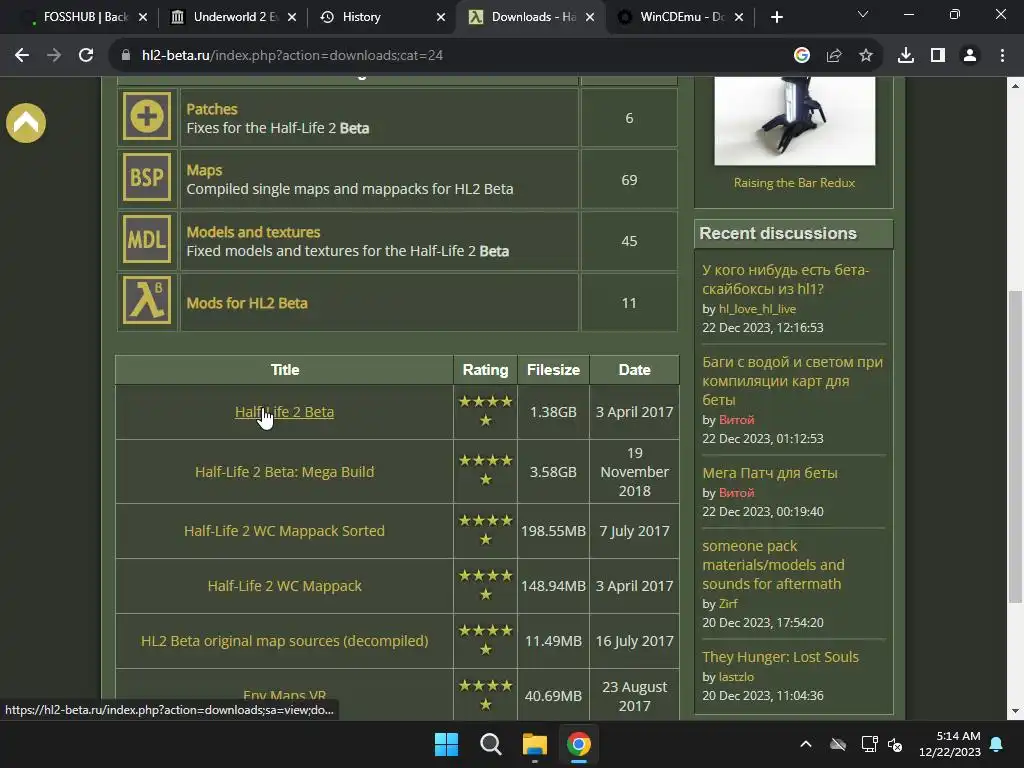Open the notifications bell in the tray
This screenshot has width=1024, height=768.
tap(997, 744)
